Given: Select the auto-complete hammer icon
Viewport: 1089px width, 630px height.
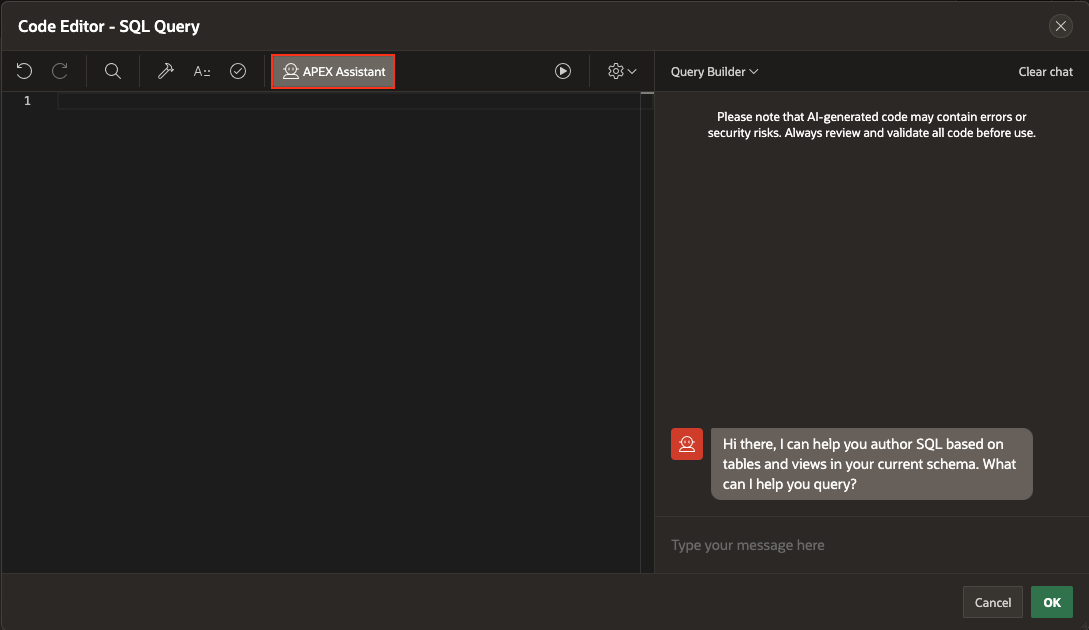Looking at the screenshot, I should point(165,71).
